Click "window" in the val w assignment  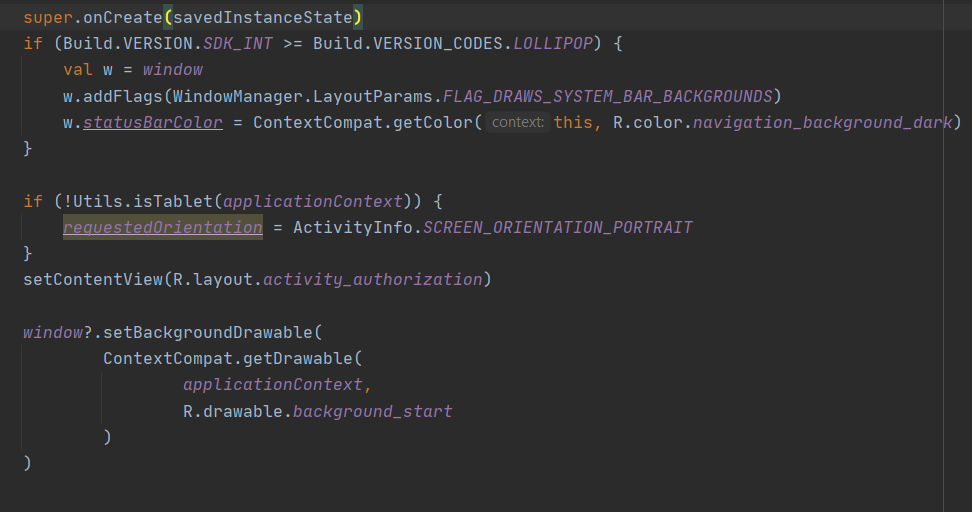point(173,69)
